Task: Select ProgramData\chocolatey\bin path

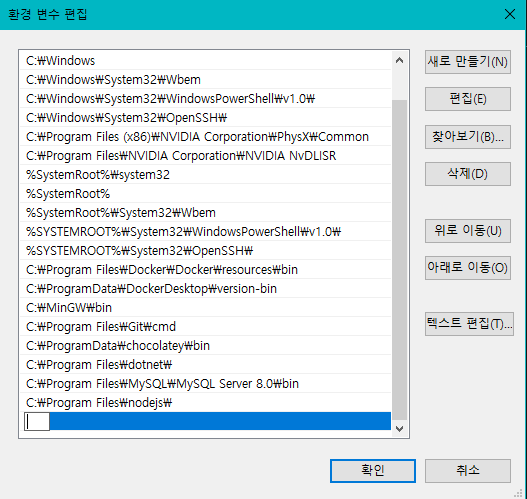Action: 205,345
